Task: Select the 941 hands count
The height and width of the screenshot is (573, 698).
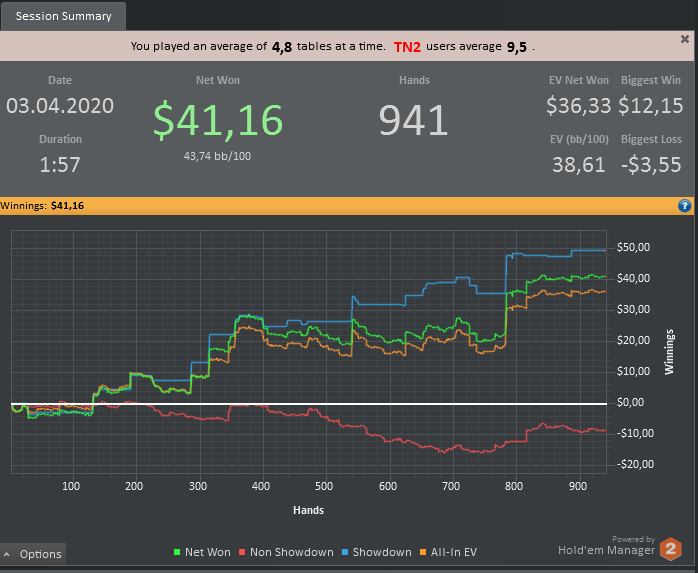Action: pos(413,120)
